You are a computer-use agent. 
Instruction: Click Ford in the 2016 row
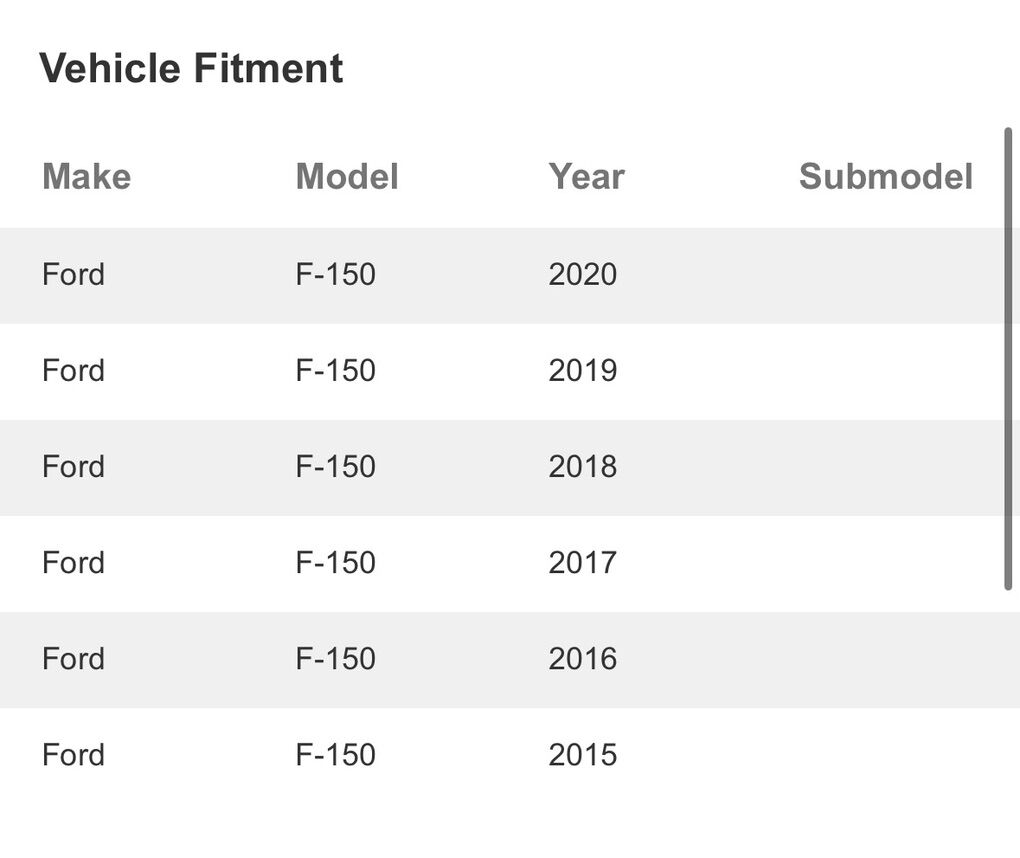point(73,658)
